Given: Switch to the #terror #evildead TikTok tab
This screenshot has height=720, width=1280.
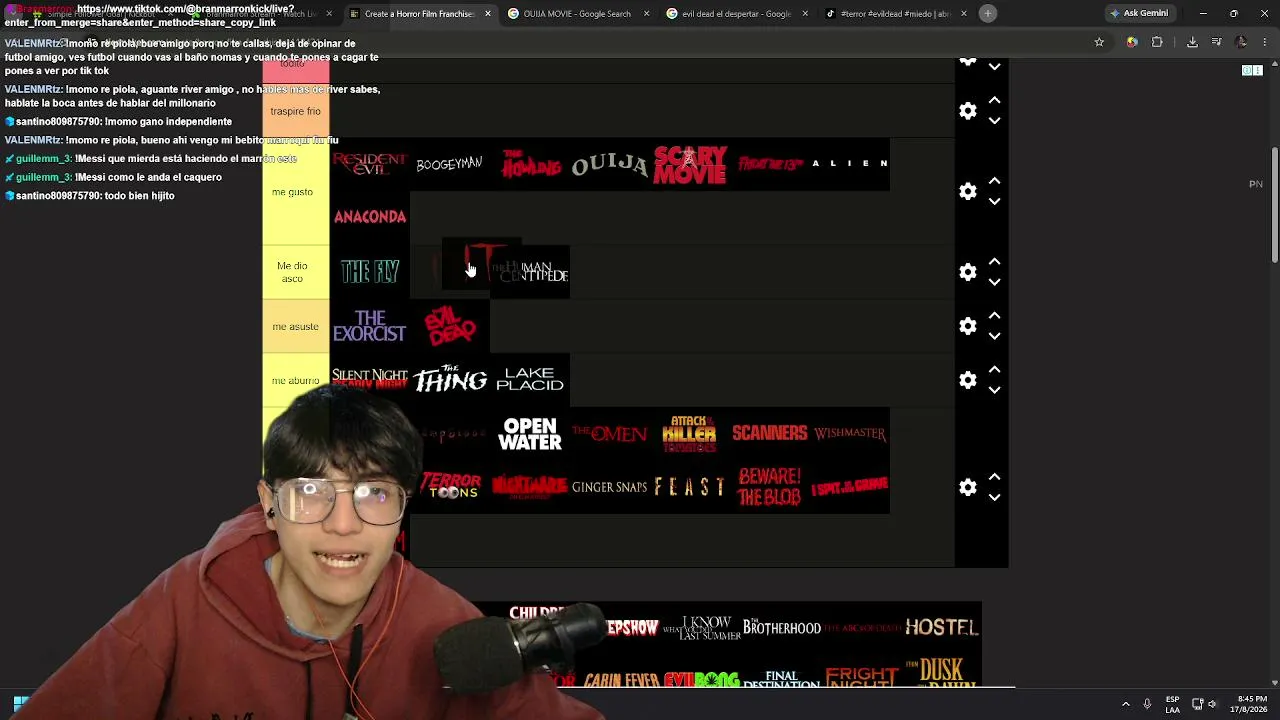Looking at the screenshot, I should [x=896, y=14].
